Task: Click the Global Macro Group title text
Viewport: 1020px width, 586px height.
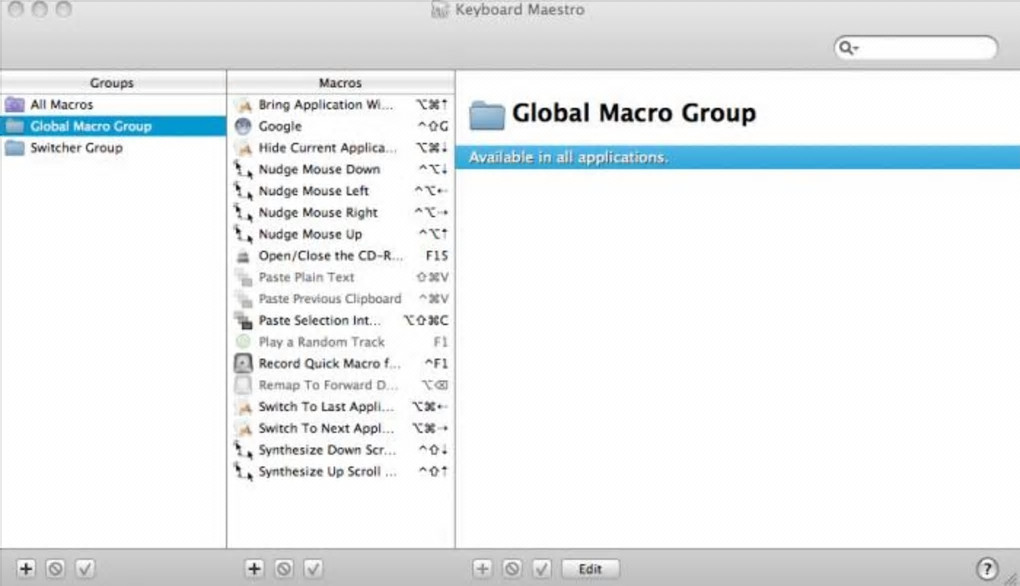Action: click(634, 113)
